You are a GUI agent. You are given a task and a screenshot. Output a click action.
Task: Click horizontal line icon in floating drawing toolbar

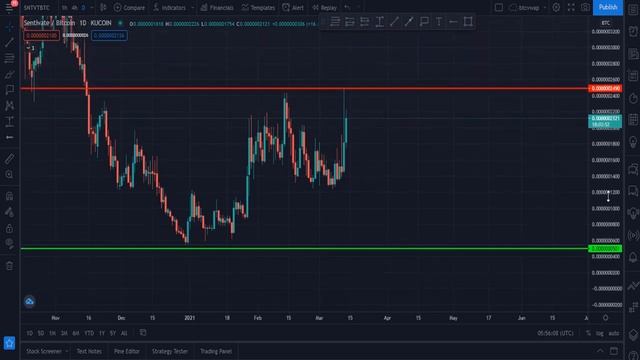pos(453,22)
